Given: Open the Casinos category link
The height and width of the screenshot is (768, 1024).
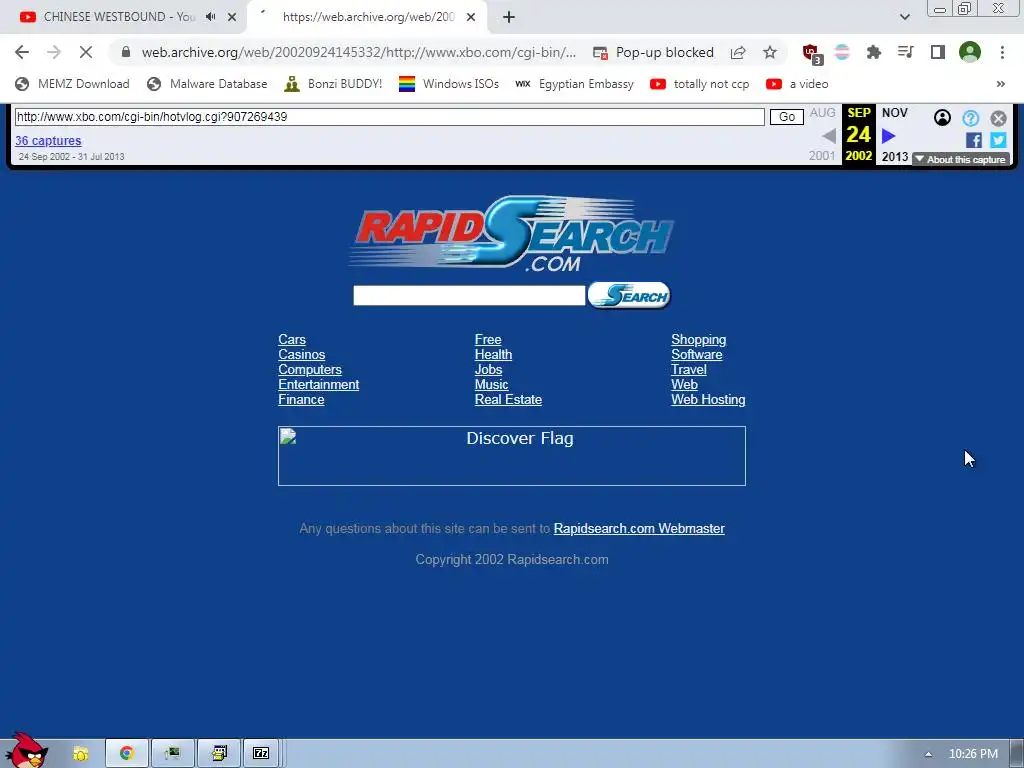Looking at the screenshot, I should 302,355.
